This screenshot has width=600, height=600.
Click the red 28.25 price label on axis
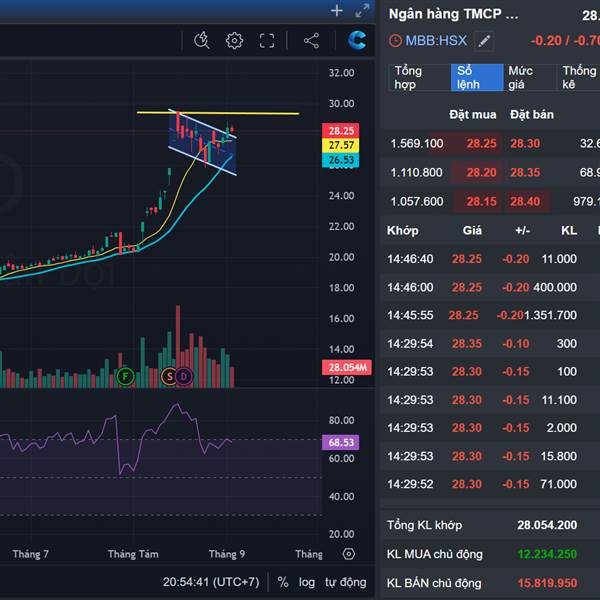(341, 130)
